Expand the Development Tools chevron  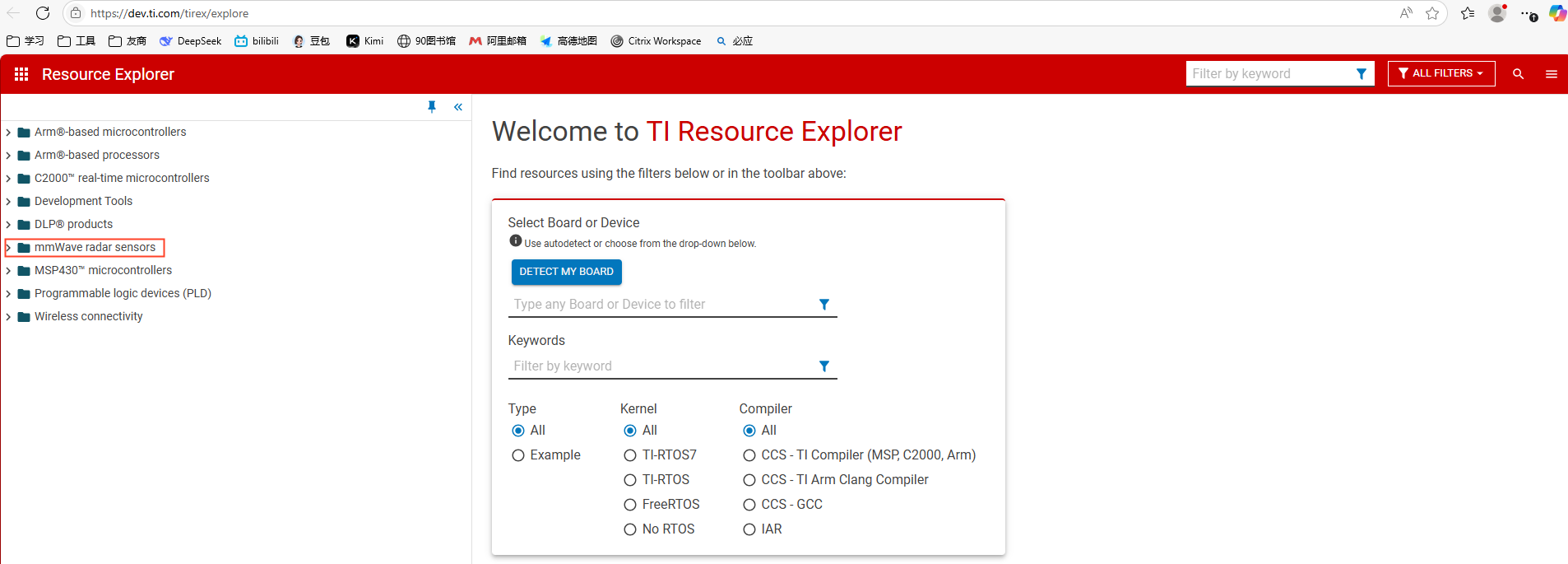coord(8,201)
